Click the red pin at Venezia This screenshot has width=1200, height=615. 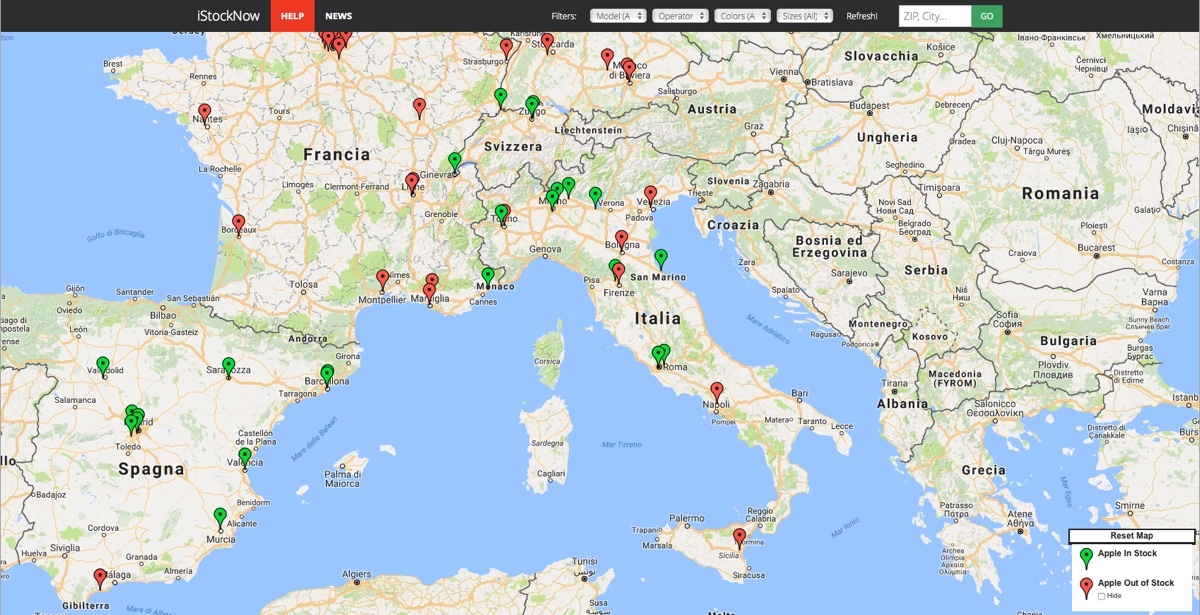tap(650, 195)
